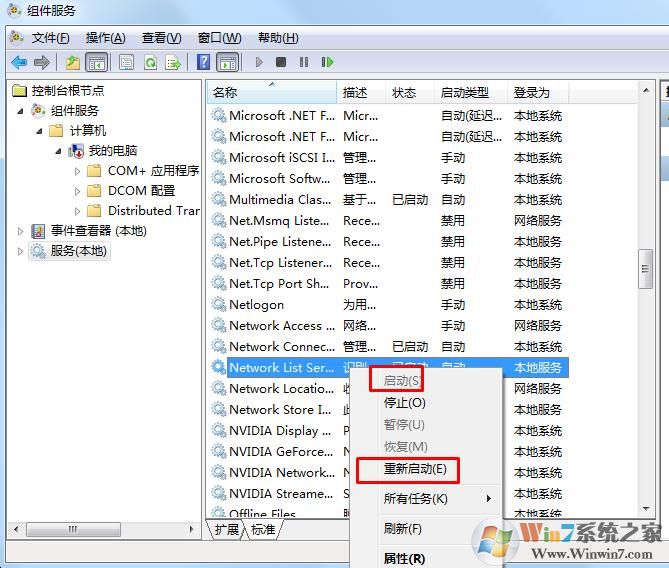Click the gear icon beside Netlogon
The width and height of the screenshot is (669, 568).
[219, 304]
